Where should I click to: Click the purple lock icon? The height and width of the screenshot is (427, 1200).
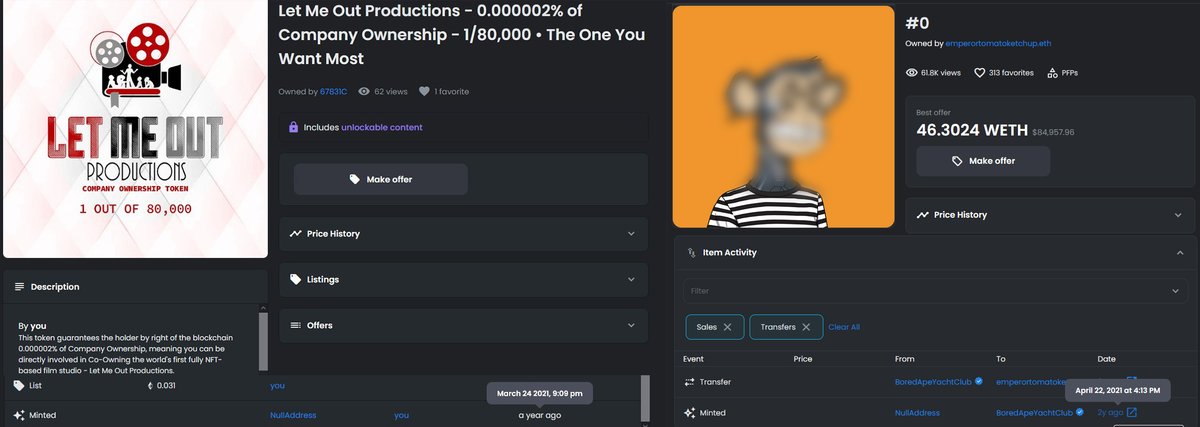293,127
